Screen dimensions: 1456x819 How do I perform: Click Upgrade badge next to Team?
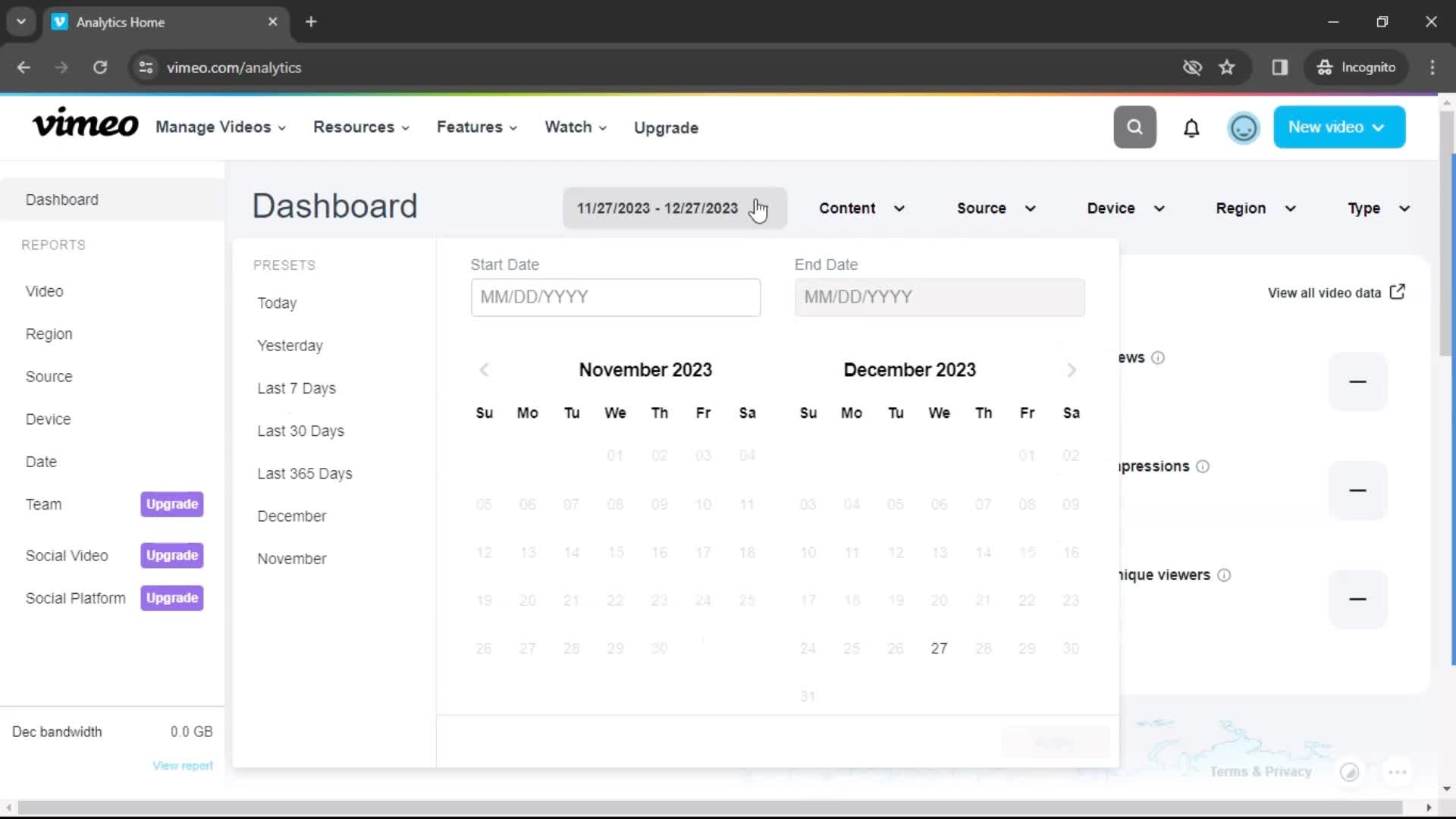[x=171, y=504]
